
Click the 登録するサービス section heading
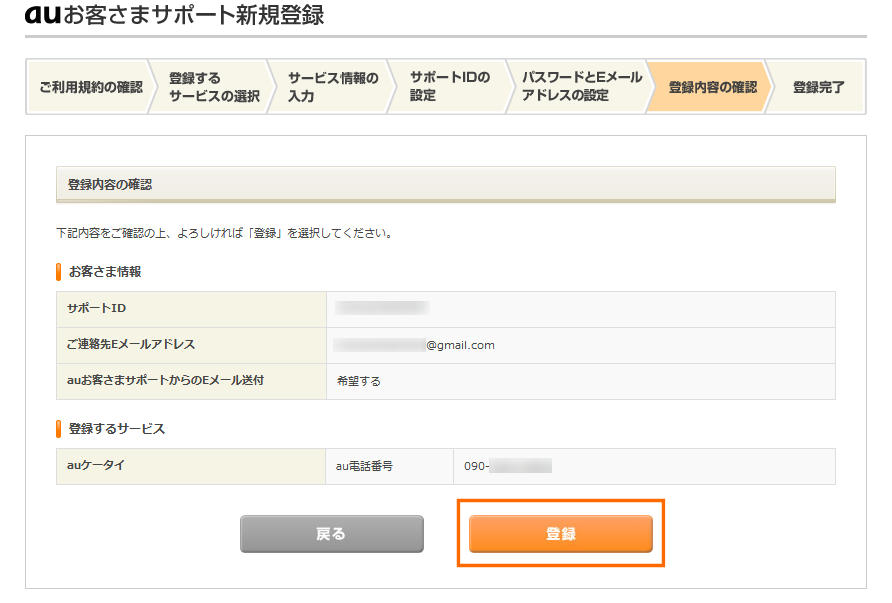(116, 428)
